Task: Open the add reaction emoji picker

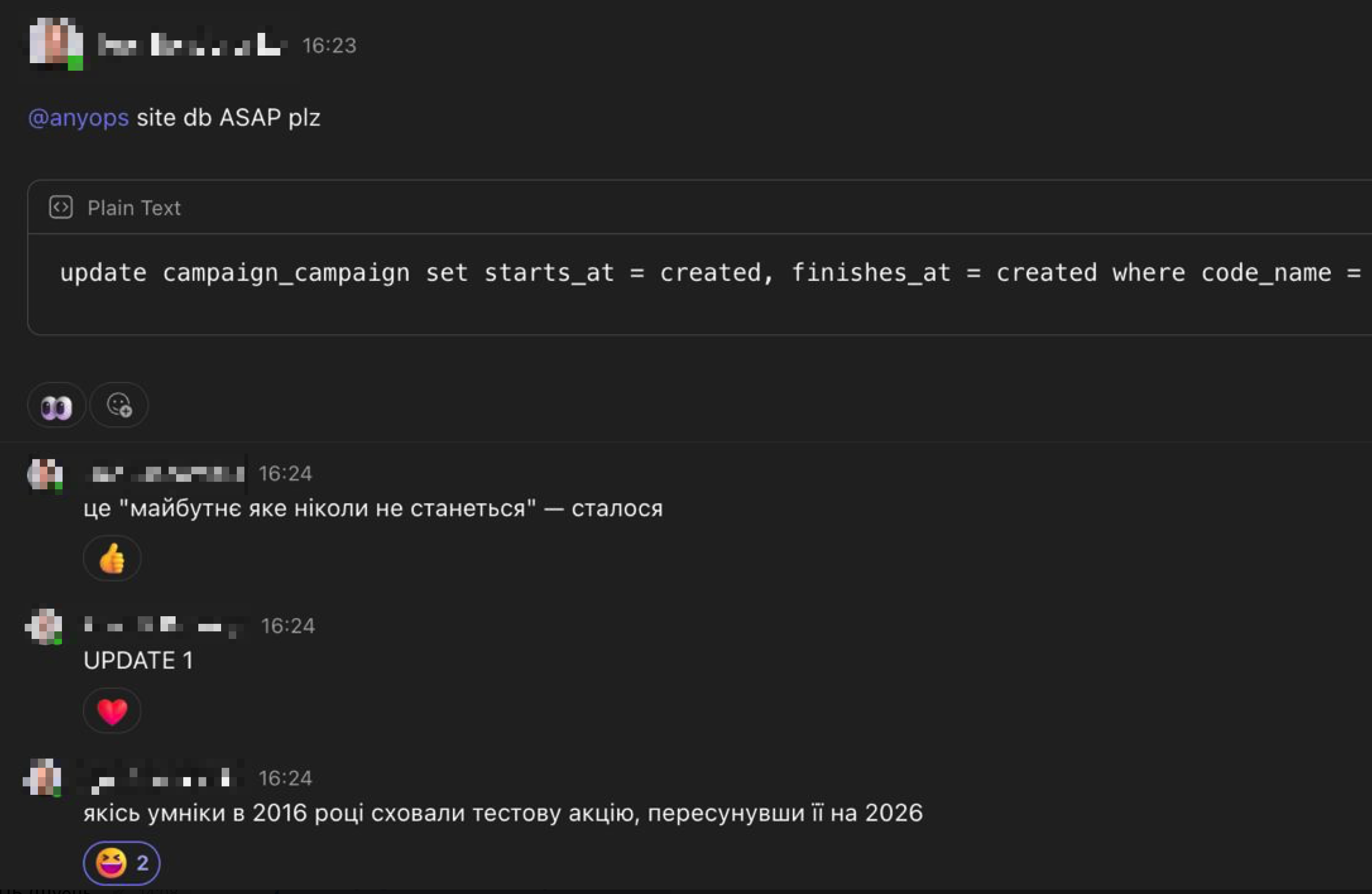Action: [x=119, y=405]
